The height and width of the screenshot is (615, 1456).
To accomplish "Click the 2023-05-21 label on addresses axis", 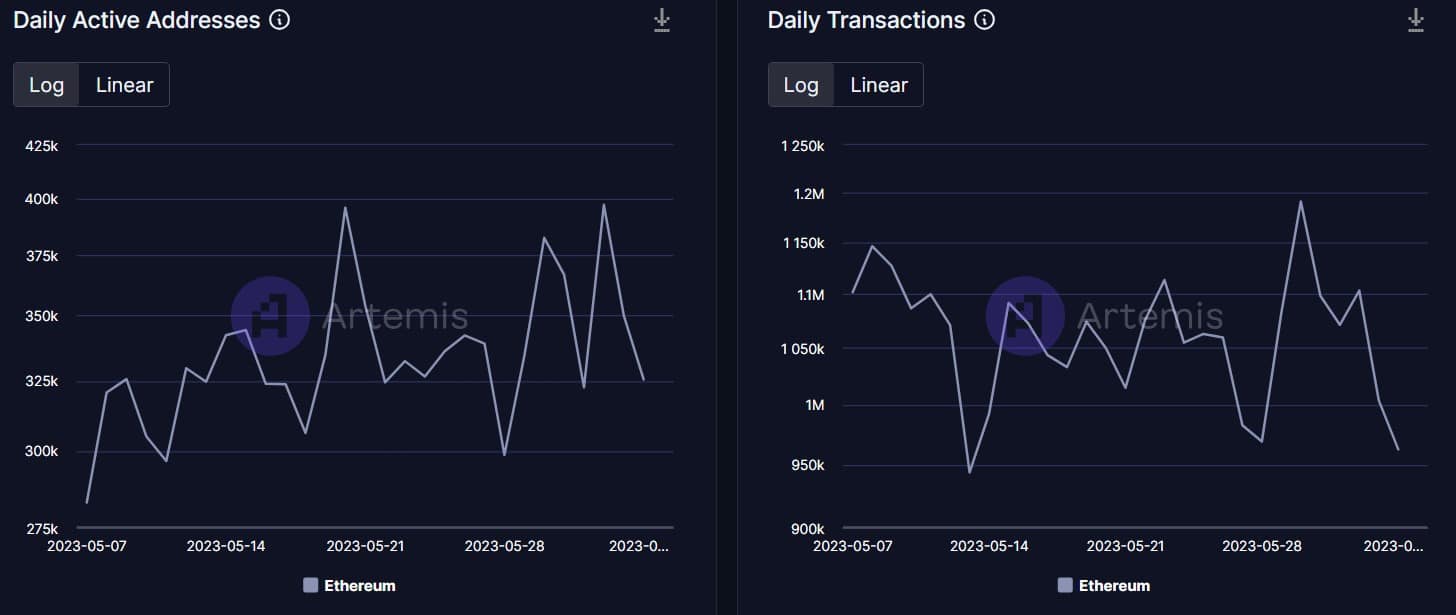I will 365,546.
